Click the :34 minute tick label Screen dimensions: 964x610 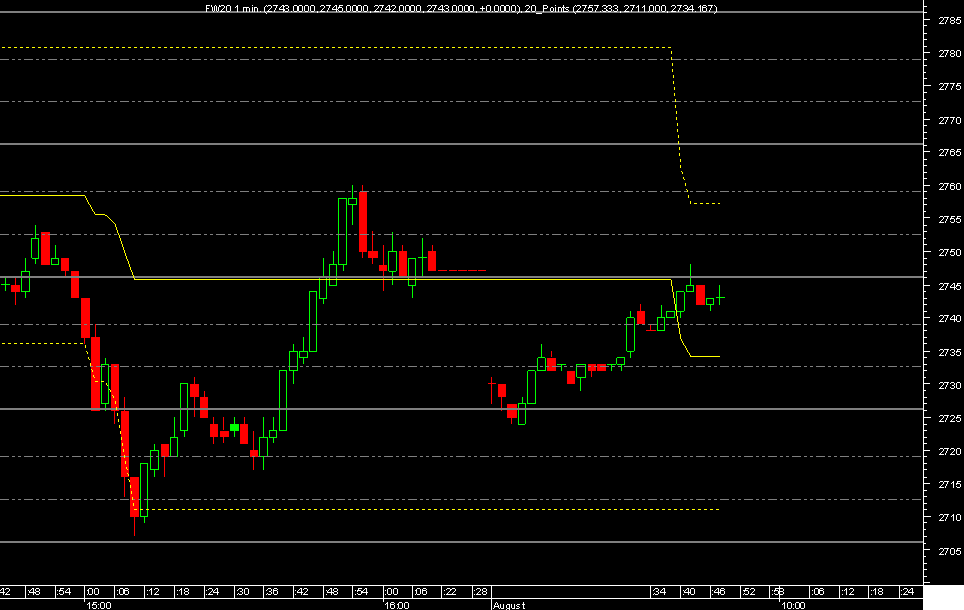pyautogui.click(x=659, y=592)
